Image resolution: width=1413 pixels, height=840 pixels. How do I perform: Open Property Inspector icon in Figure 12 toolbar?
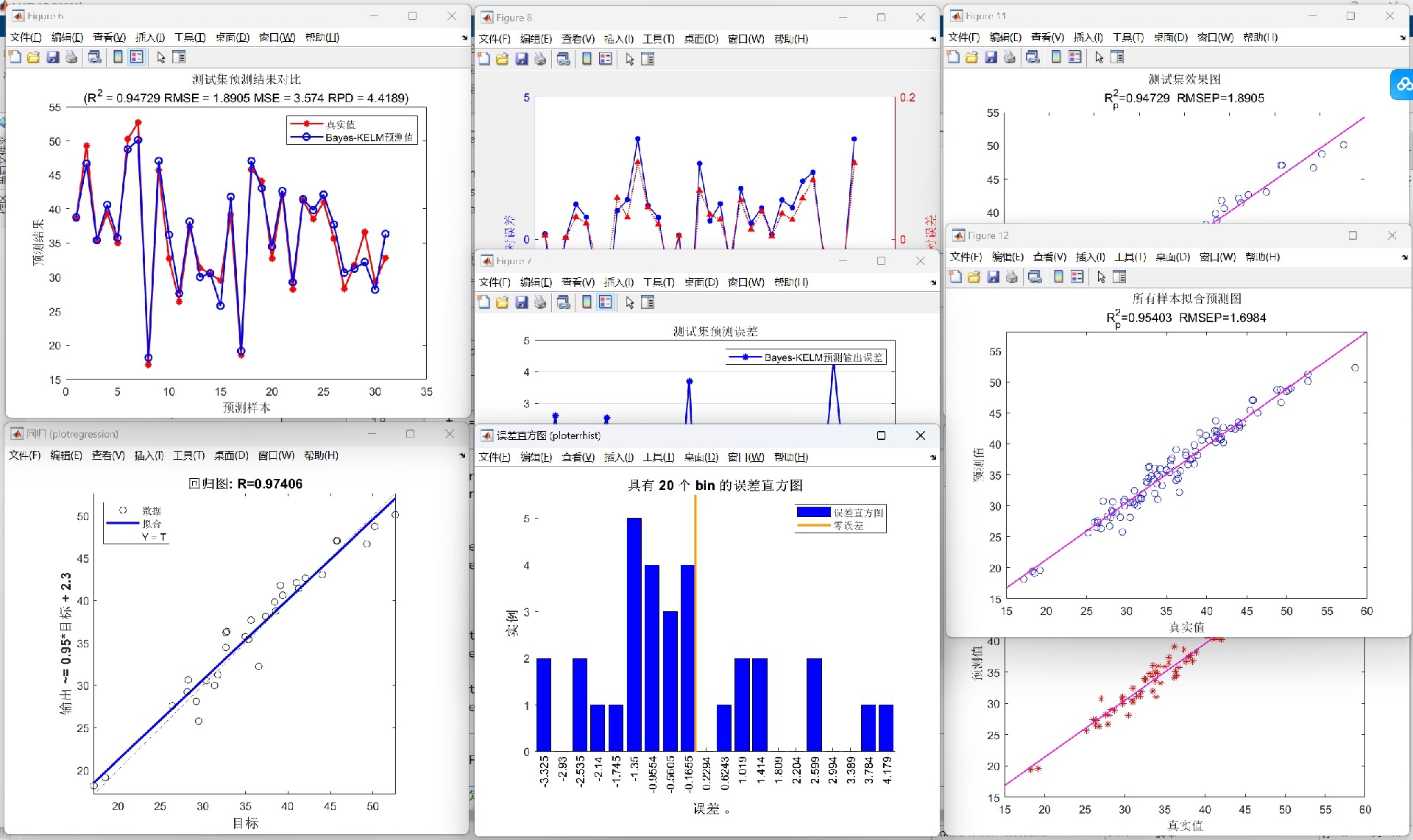[x=1119, y=277]
